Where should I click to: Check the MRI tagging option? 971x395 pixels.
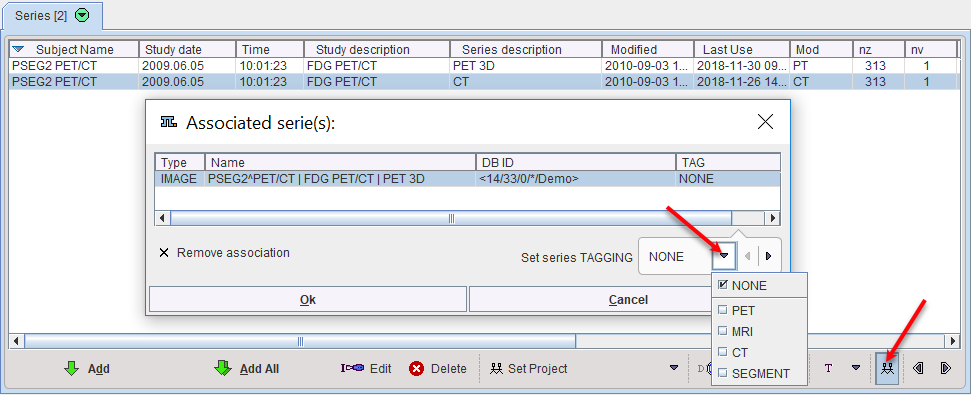pyautogui.click(x=722, y=332)
